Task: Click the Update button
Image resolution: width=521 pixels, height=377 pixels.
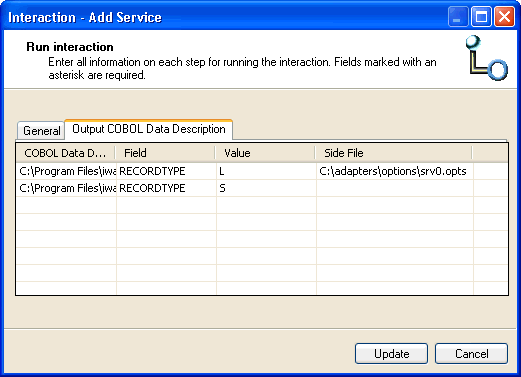Action: tap(391, 354)
